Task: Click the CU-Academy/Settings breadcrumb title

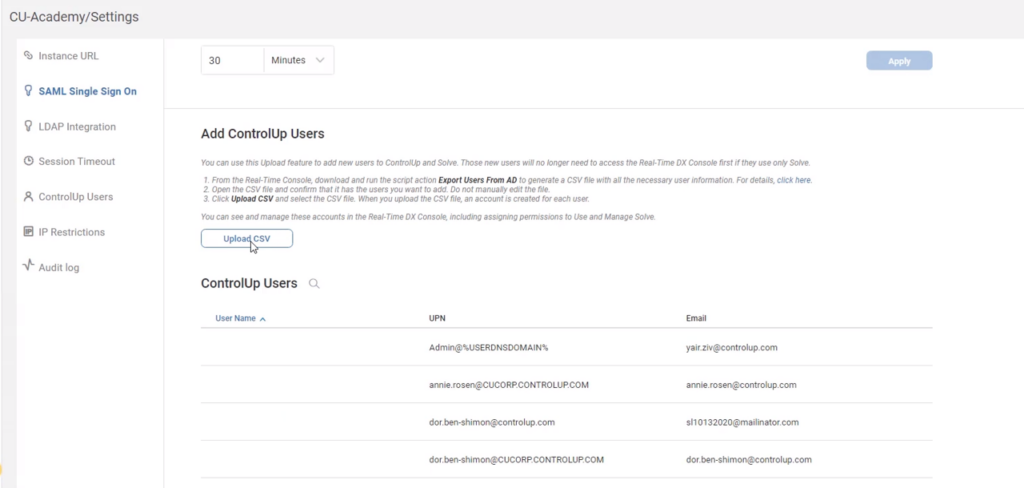Action: point(74,17)
